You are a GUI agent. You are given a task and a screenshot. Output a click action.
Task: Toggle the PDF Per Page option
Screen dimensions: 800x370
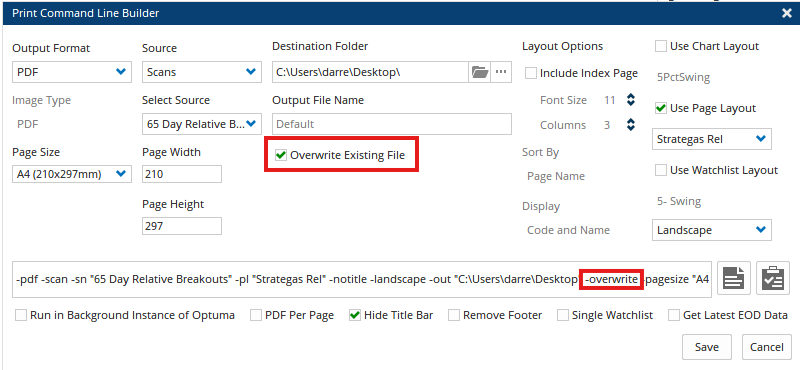coord(256,315)
